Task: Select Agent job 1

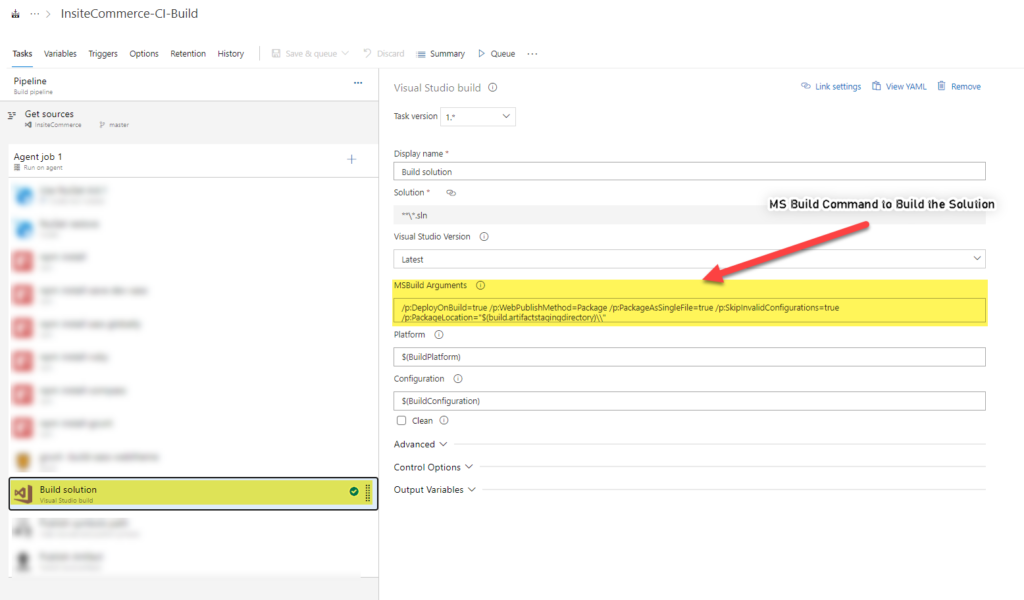Action: [x=193, y=161]
